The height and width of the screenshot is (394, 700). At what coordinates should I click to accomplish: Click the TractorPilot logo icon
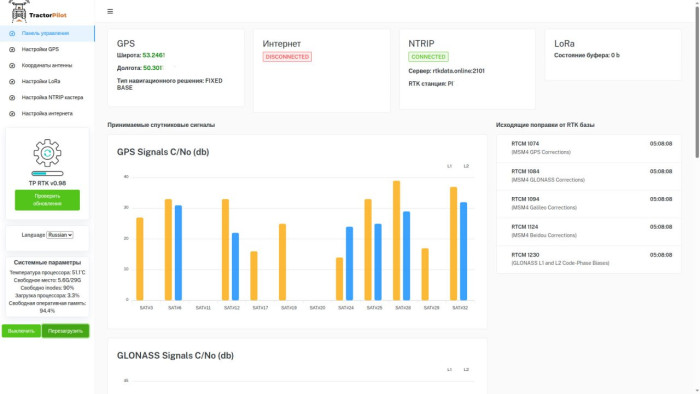tap(19, 11)
